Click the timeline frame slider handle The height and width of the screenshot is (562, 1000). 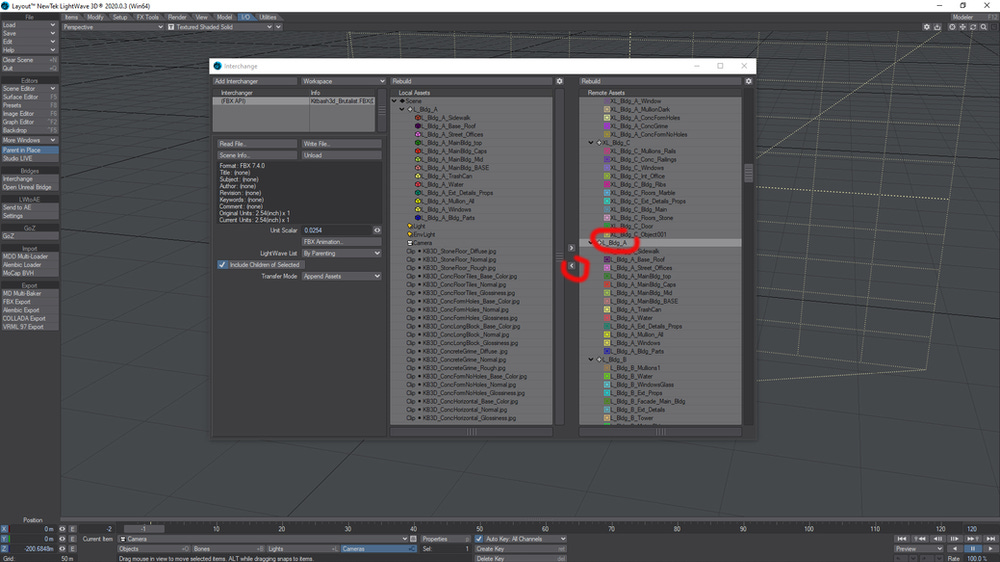click(143, 529)
